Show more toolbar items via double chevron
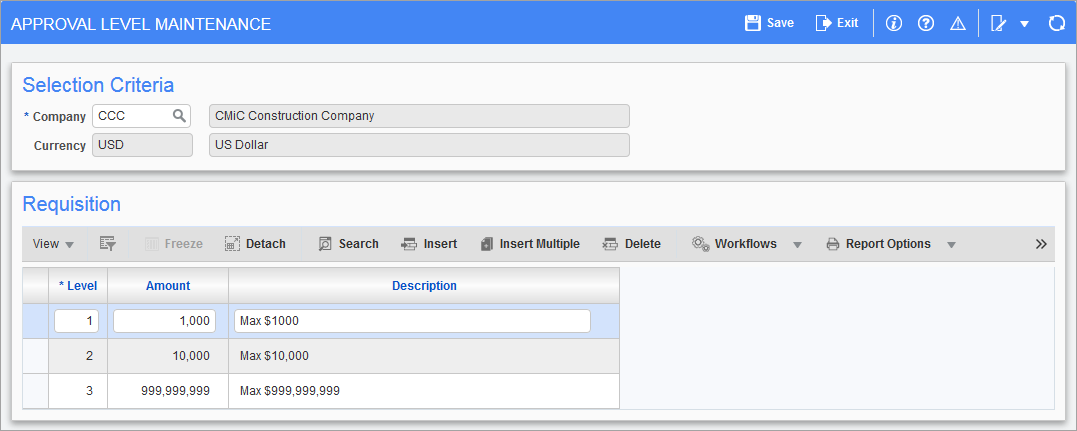Image resolution: width=1077 pixels, height=431 pixels. (1041, 244)
